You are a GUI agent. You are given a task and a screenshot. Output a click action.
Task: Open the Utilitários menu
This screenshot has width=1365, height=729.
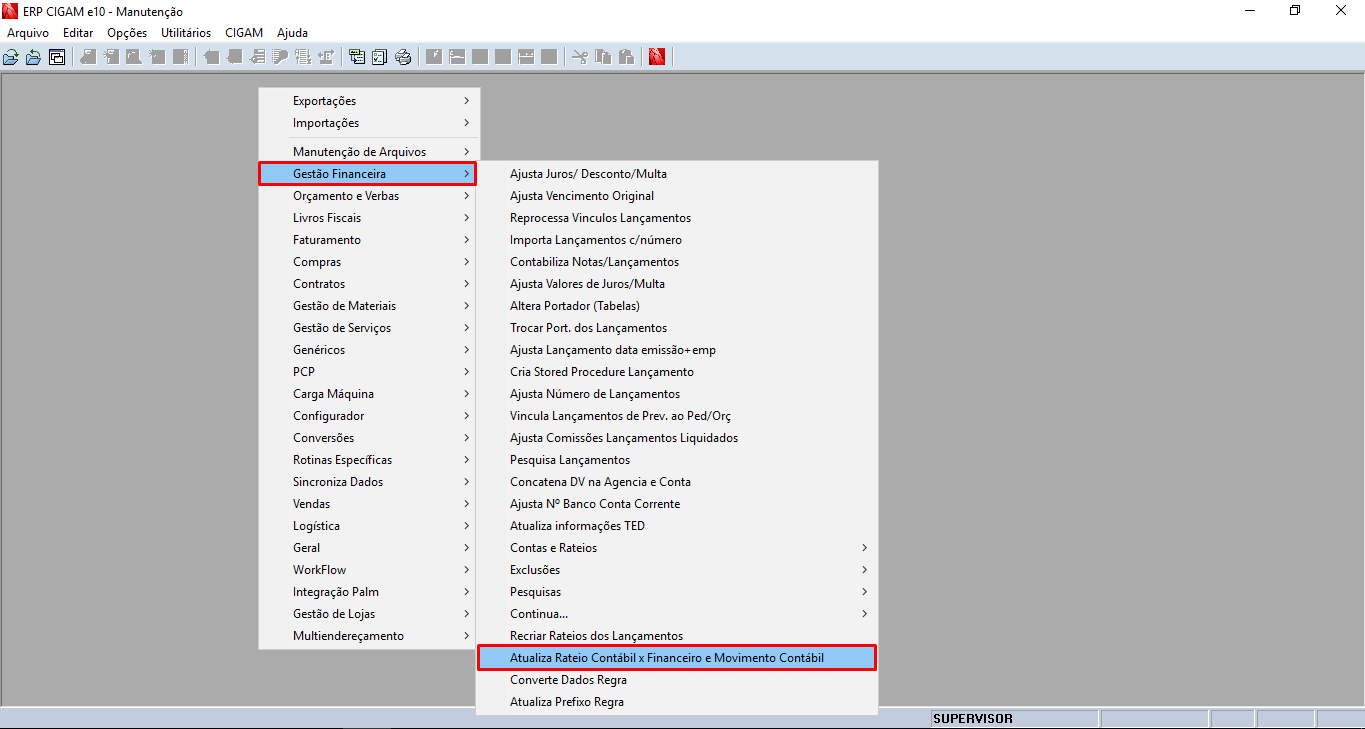point(186,33)
